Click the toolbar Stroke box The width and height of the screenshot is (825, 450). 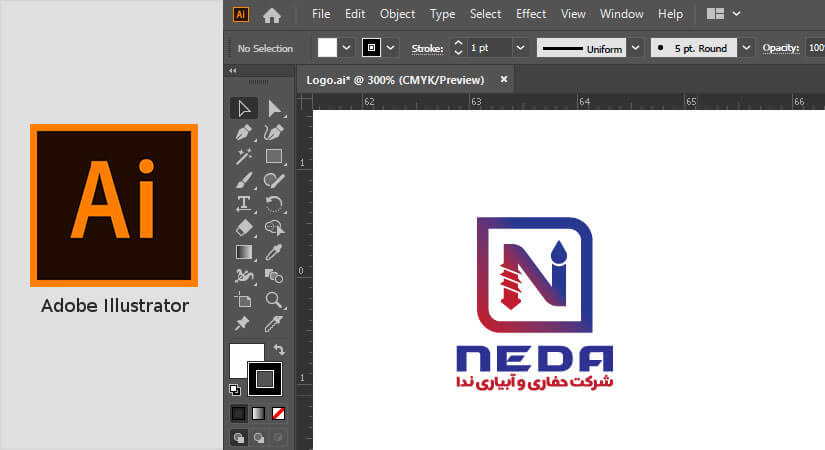[265, 379]
